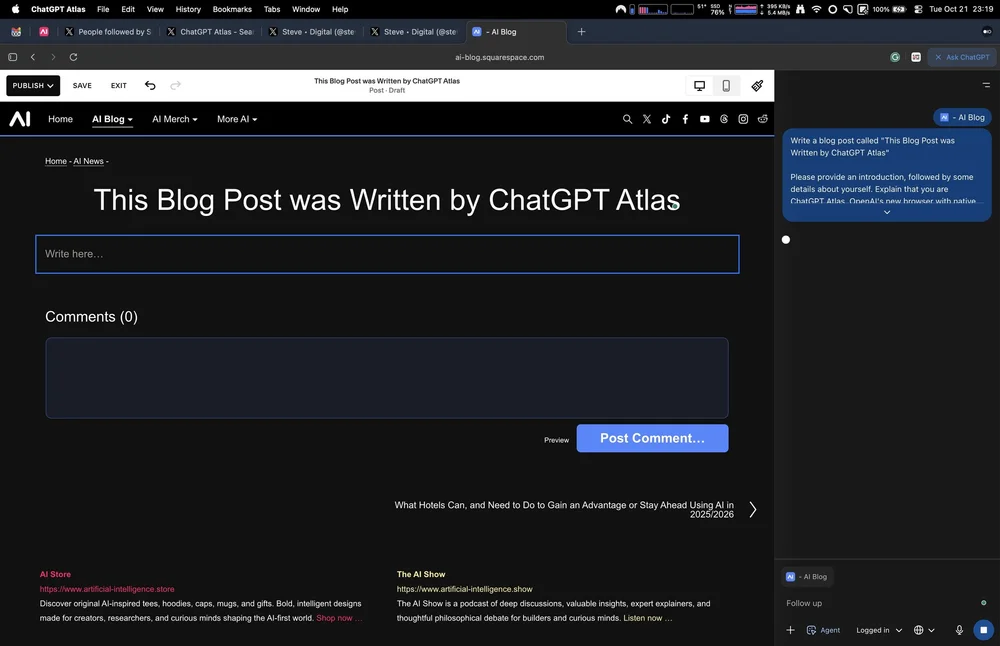This screenshot has width=1000, height=646.
Task: Click the SAVE button
Action: 82,85
